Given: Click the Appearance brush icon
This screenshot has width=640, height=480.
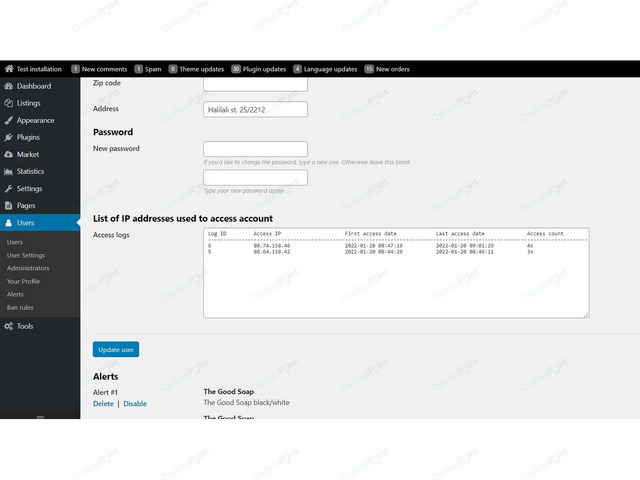Looking at the screenshot, I should click(x=9, y=120).
